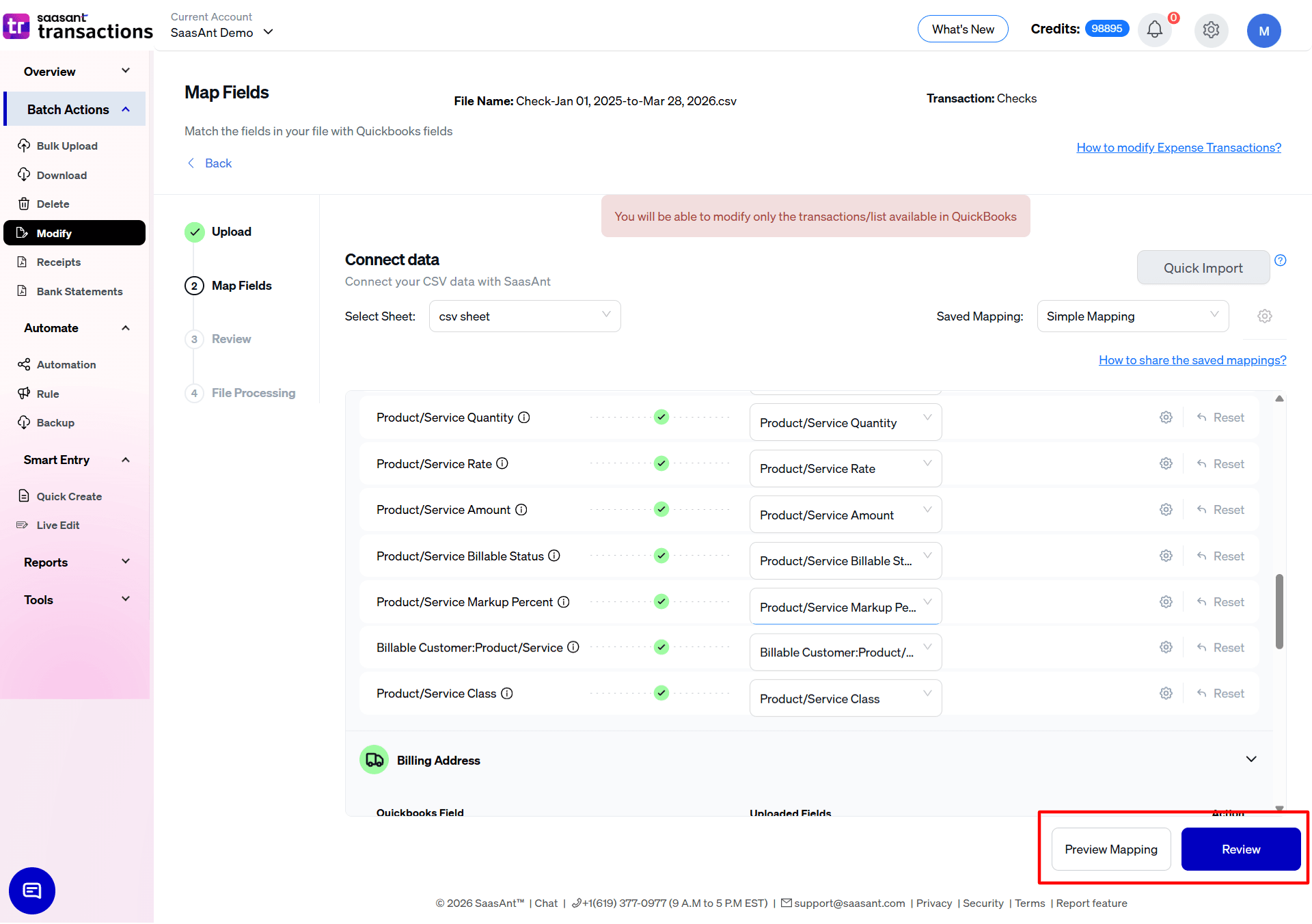The image size is (1312, 924).
Task: Open Receipts in Batch Actions
Action: [58, 262]
